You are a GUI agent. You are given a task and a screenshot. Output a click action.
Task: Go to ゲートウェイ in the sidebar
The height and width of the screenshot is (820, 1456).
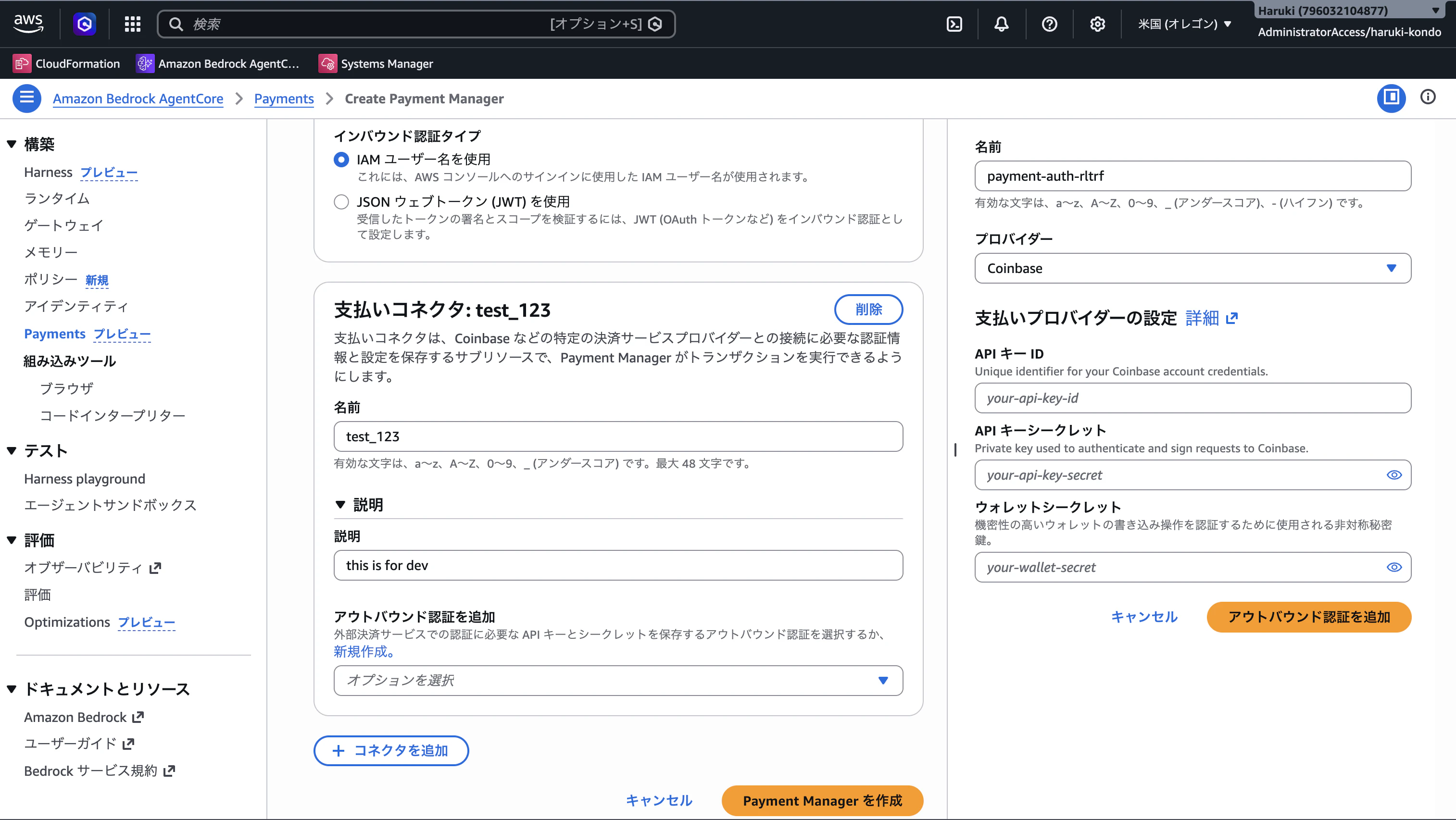(x=63, y=225)
